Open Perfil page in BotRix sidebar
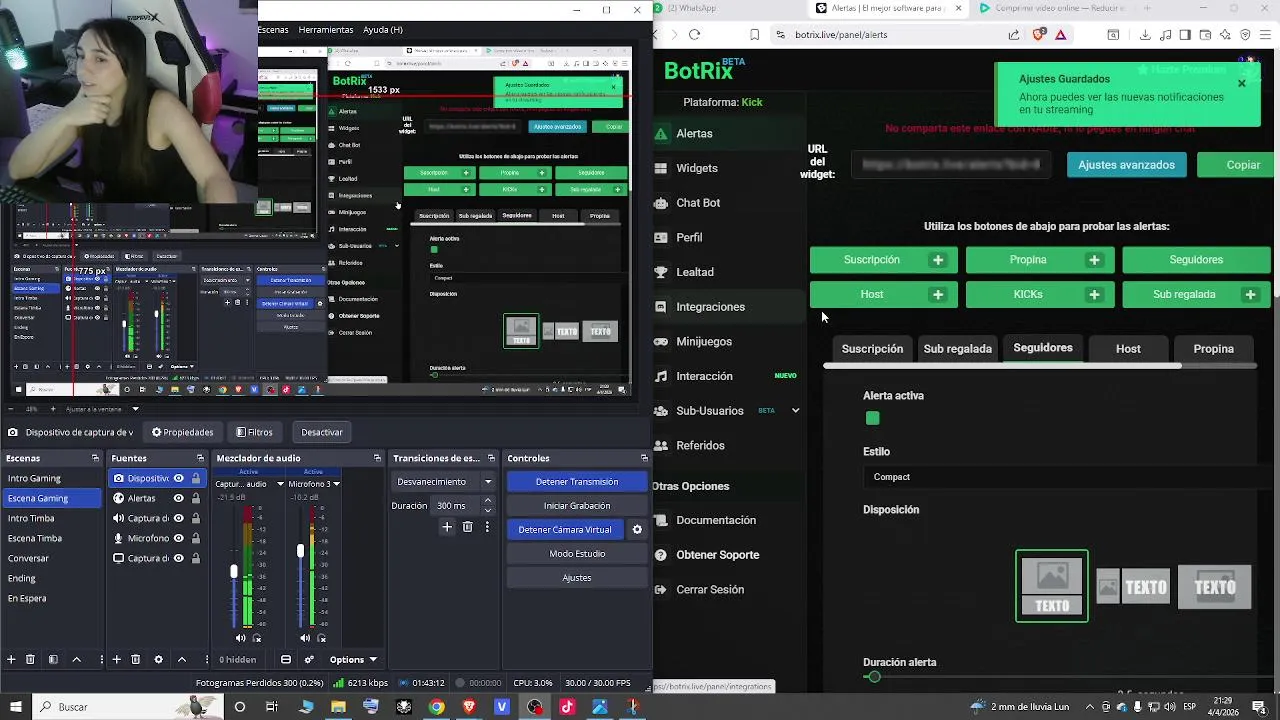 pyautogui.click(x=689, y=237)
